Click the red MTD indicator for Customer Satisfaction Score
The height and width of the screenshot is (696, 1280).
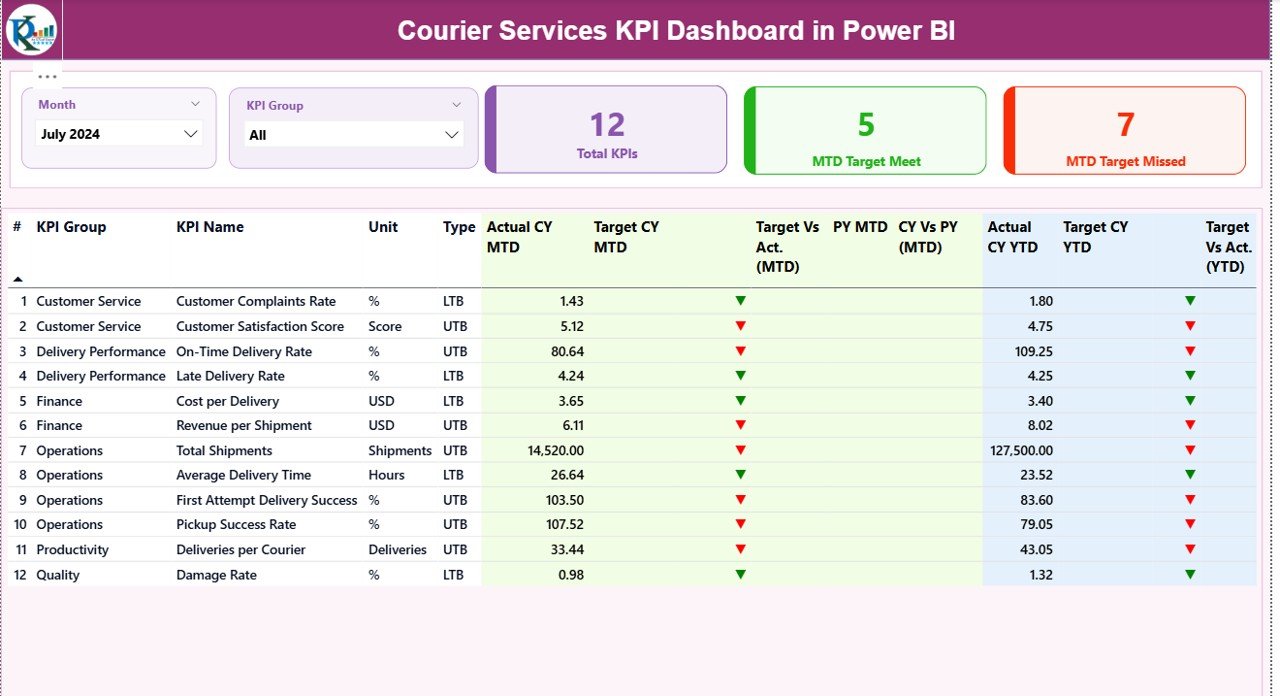click(740, 326)
